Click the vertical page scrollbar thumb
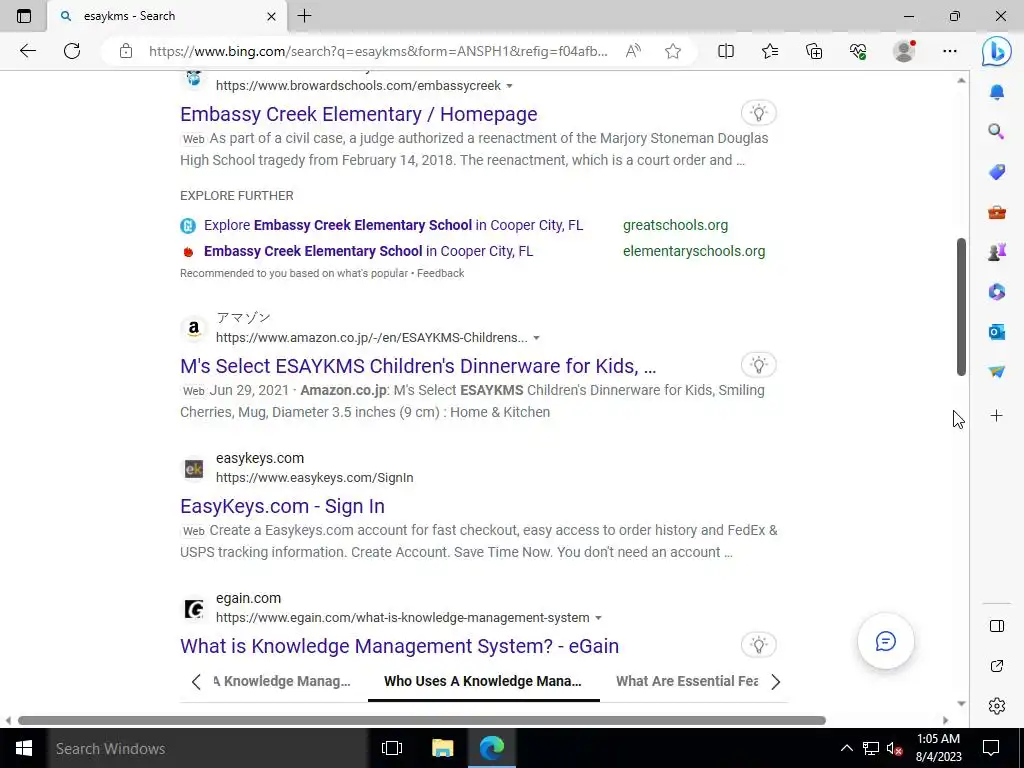Image resolution: width=1024 pixels, height=768 pixels. pos(961,307)
